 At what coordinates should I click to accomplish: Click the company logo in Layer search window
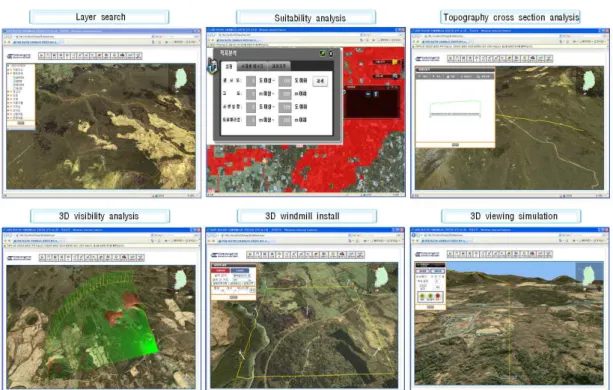(19, 56)
